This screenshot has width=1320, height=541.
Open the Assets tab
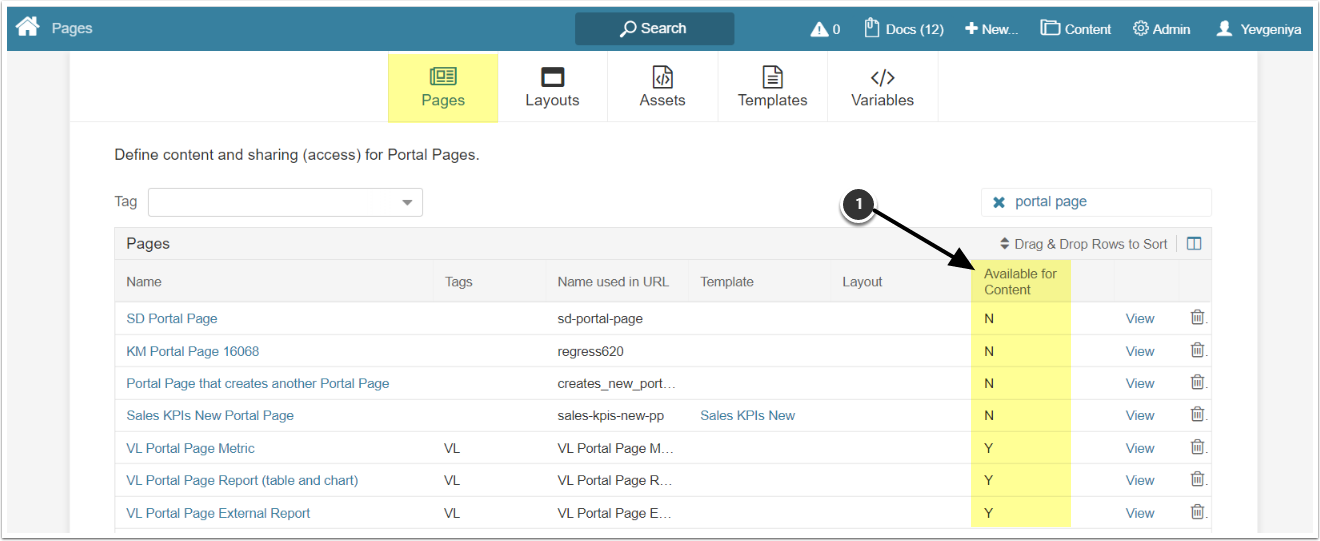662,88
